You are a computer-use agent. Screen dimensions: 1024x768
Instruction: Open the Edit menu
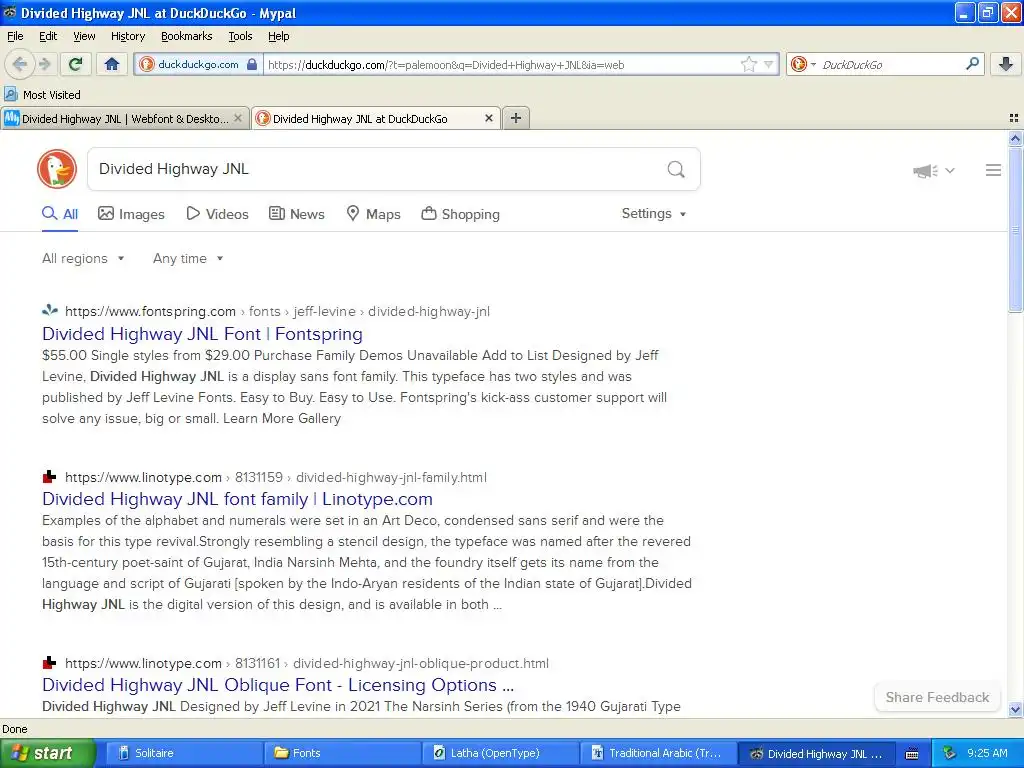pos(48,36)
